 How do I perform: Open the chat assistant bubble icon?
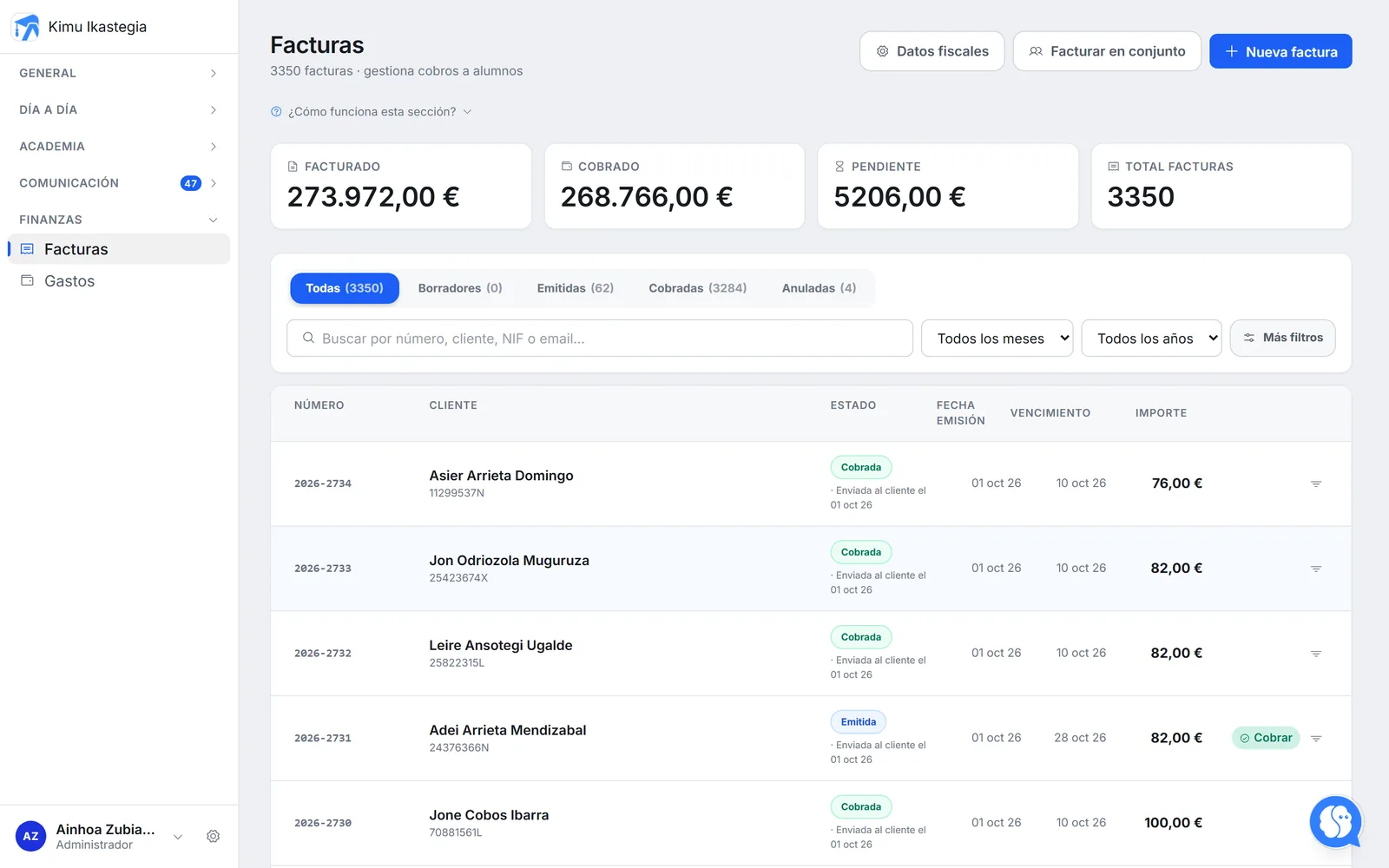point(1335,821)
